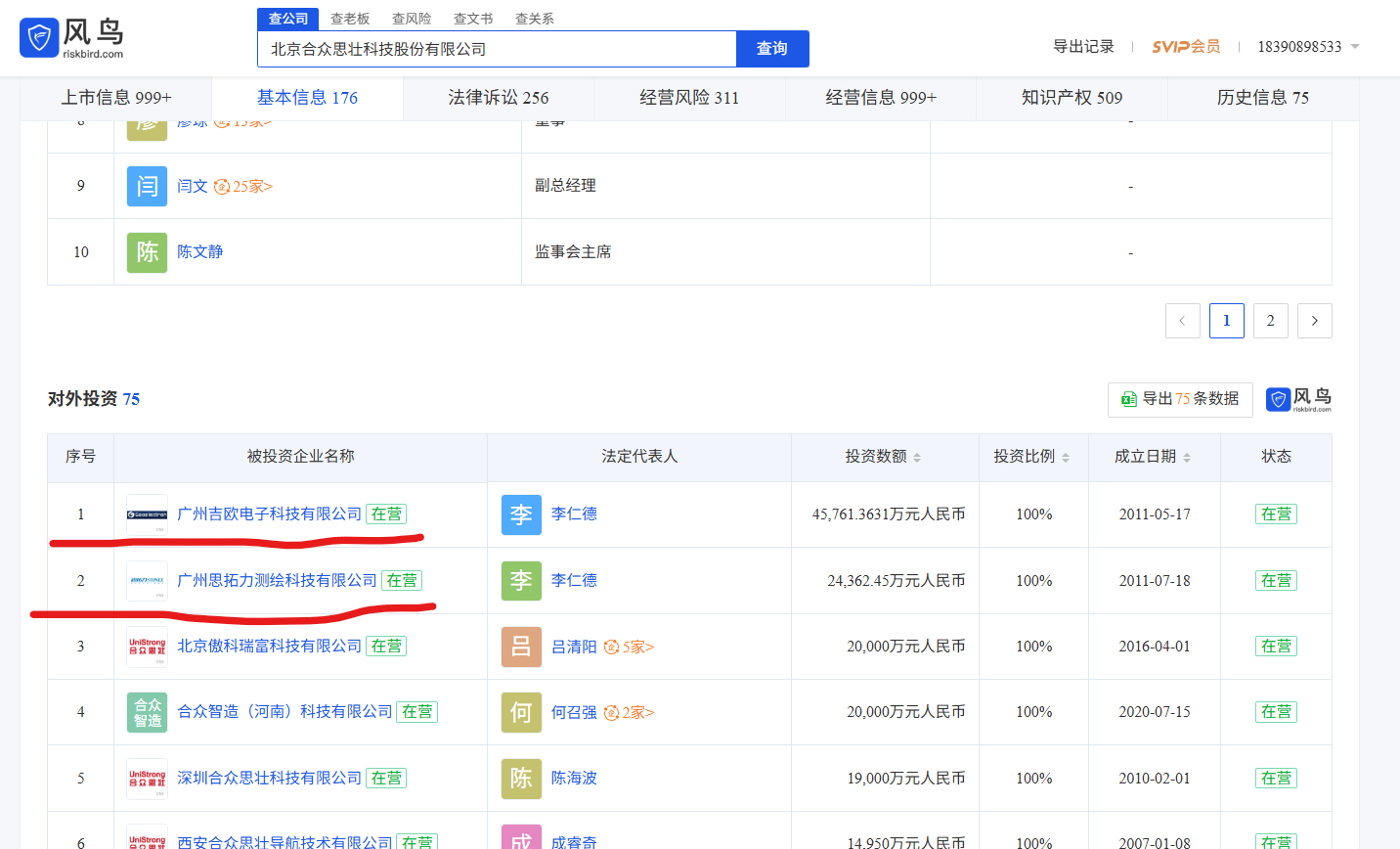The width and height of the screenshot is (1400, 849).
Task: Open 广州思拓力测绘科技有限公司 link
Action: [x=277, y=581]
